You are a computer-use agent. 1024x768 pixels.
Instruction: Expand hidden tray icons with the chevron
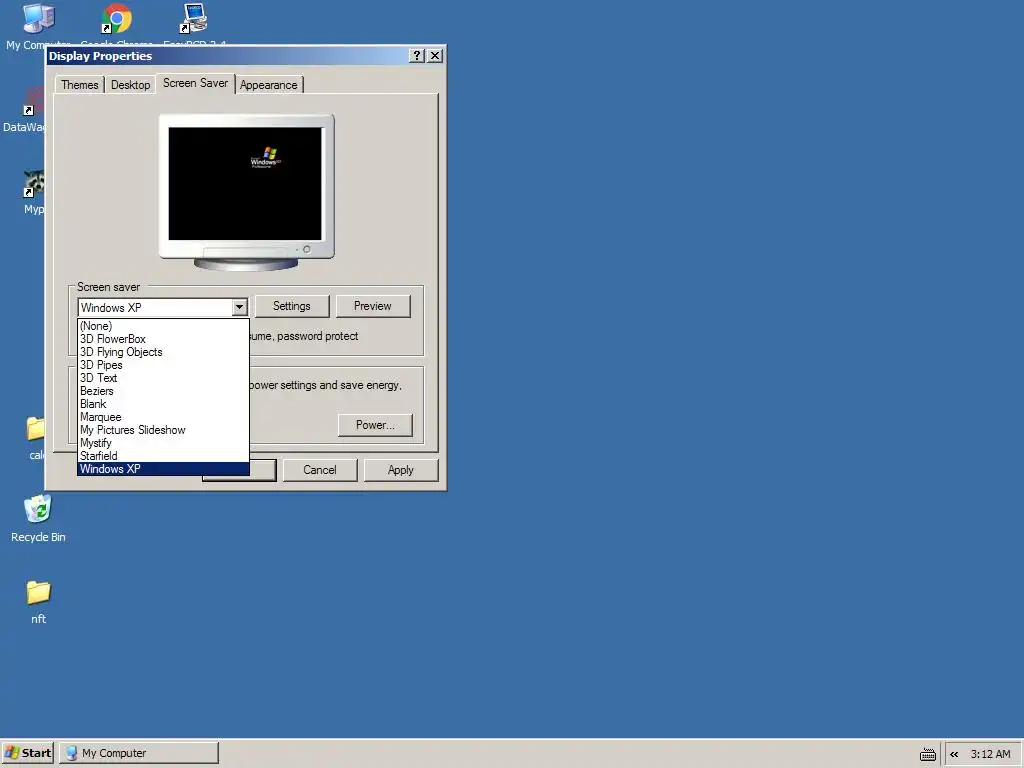tap(954, 754)
